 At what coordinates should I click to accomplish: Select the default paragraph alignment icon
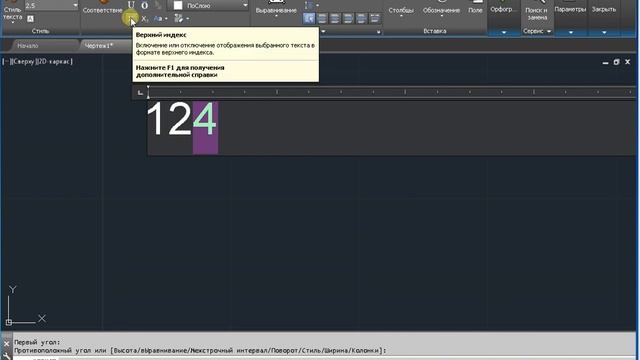pos(309,18)
